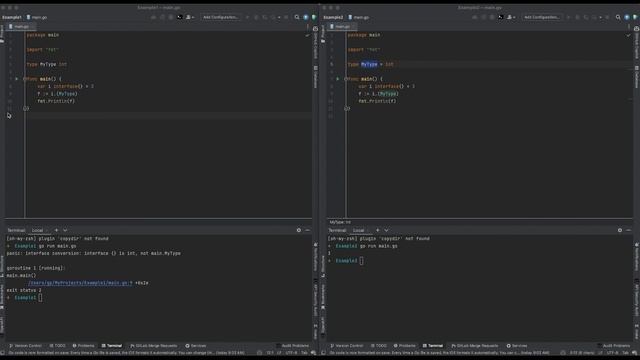
Task: Open TODO tab in Example1 bottom bar
Action: pyautogui.click(x=58, y=346)
